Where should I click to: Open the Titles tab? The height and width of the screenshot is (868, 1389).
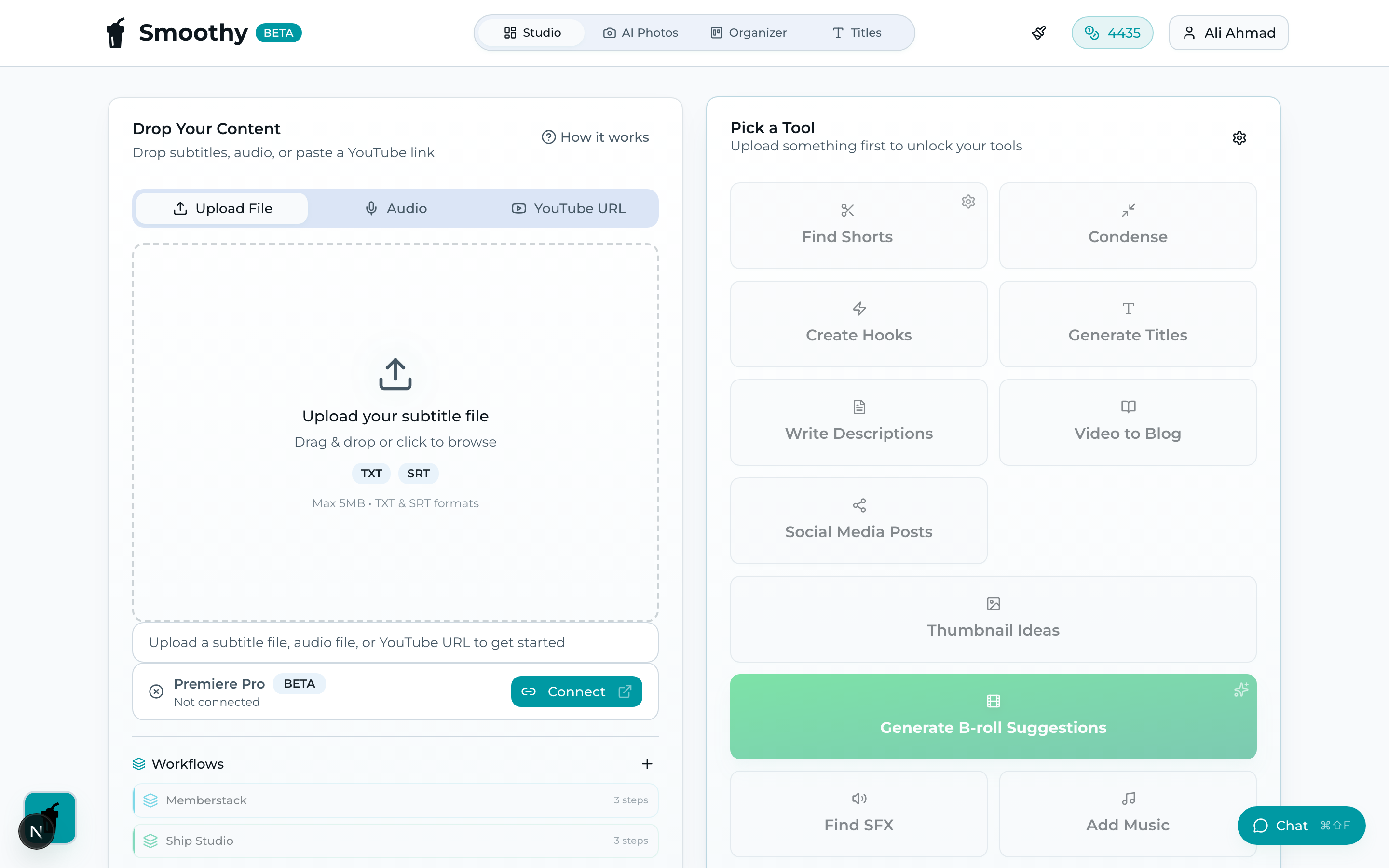click(857, 33)
